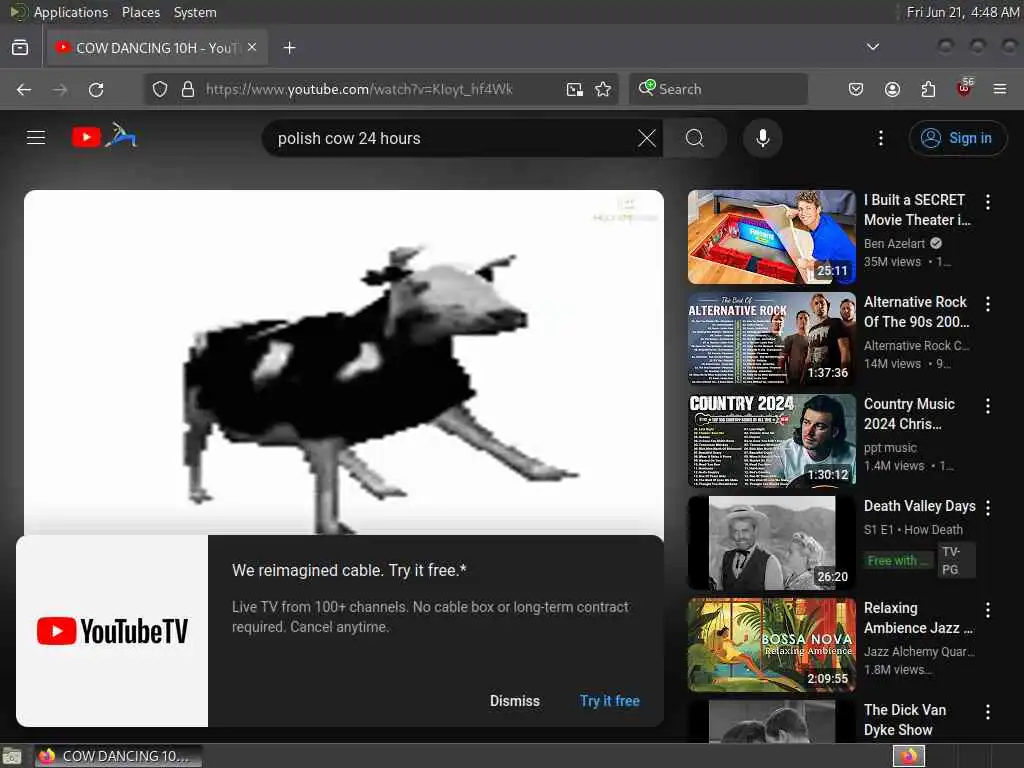
Task: Expand the list all tabs chevron
Action: tap(872, 47)
